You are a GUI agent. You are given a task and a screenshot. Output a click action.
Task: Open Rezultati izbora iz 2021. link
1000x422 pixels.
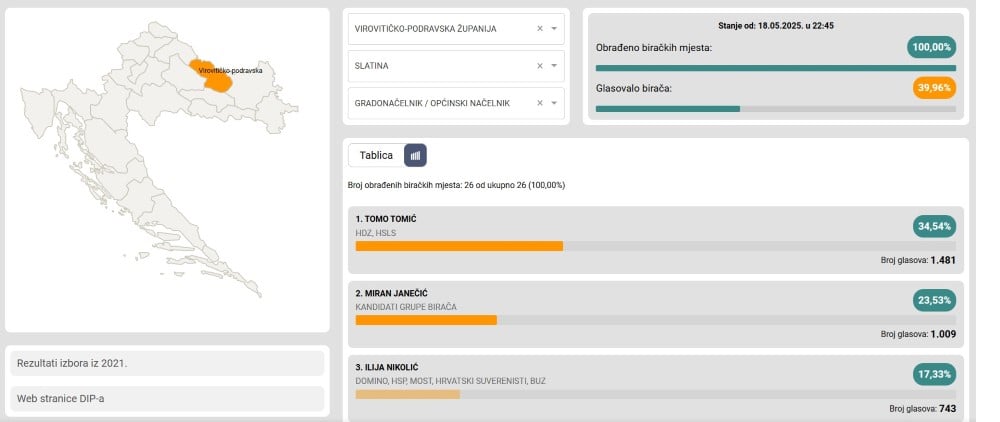(x=167, y=363)
